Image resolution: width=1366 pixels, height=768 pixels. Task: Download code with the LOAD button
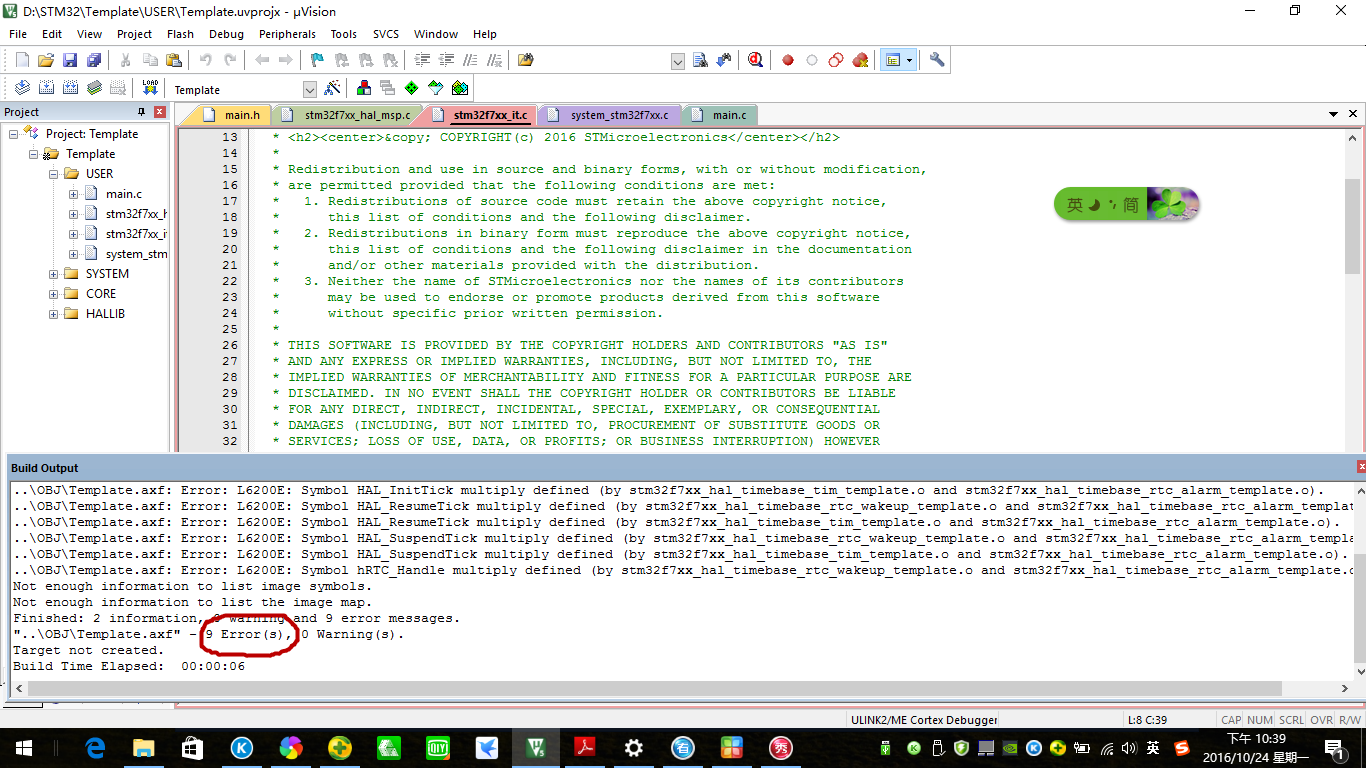[150, 88]
